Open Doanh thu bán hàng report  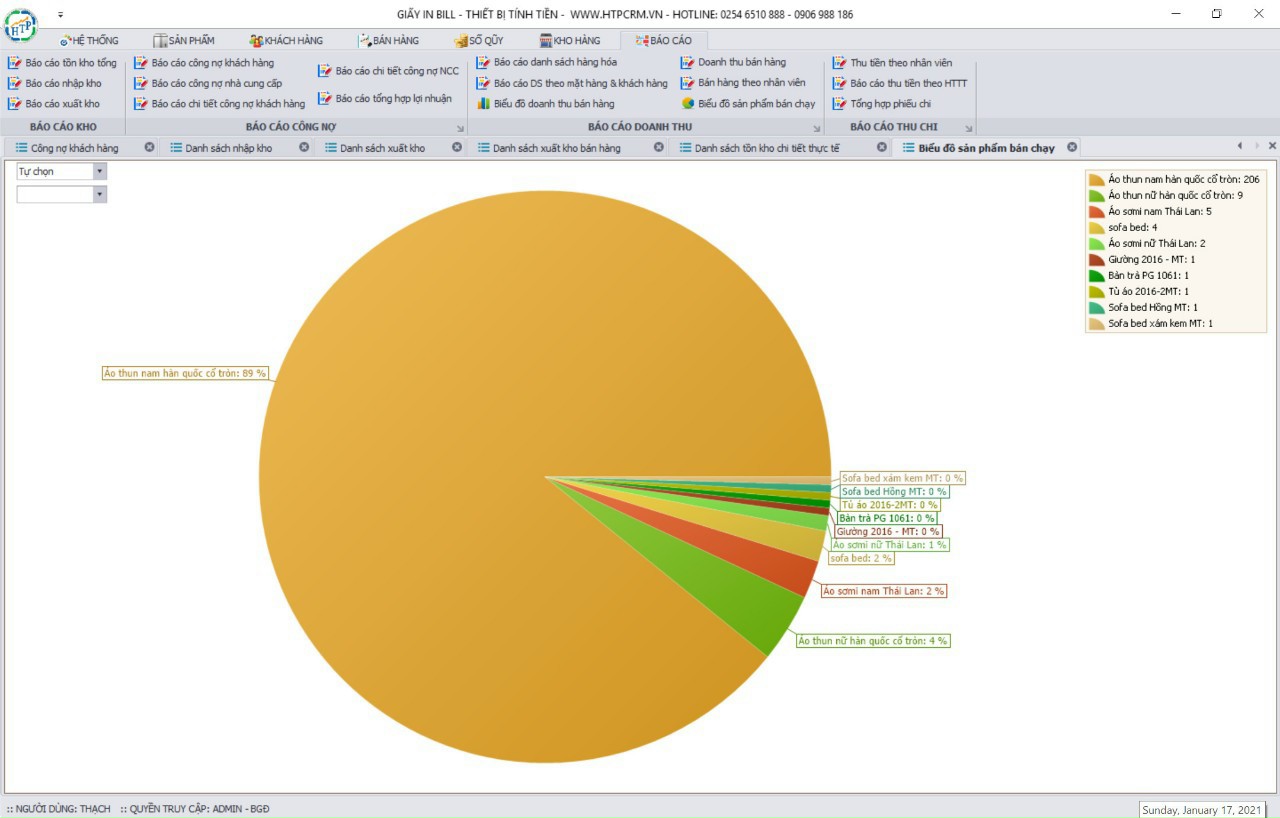tap(734, 62)
